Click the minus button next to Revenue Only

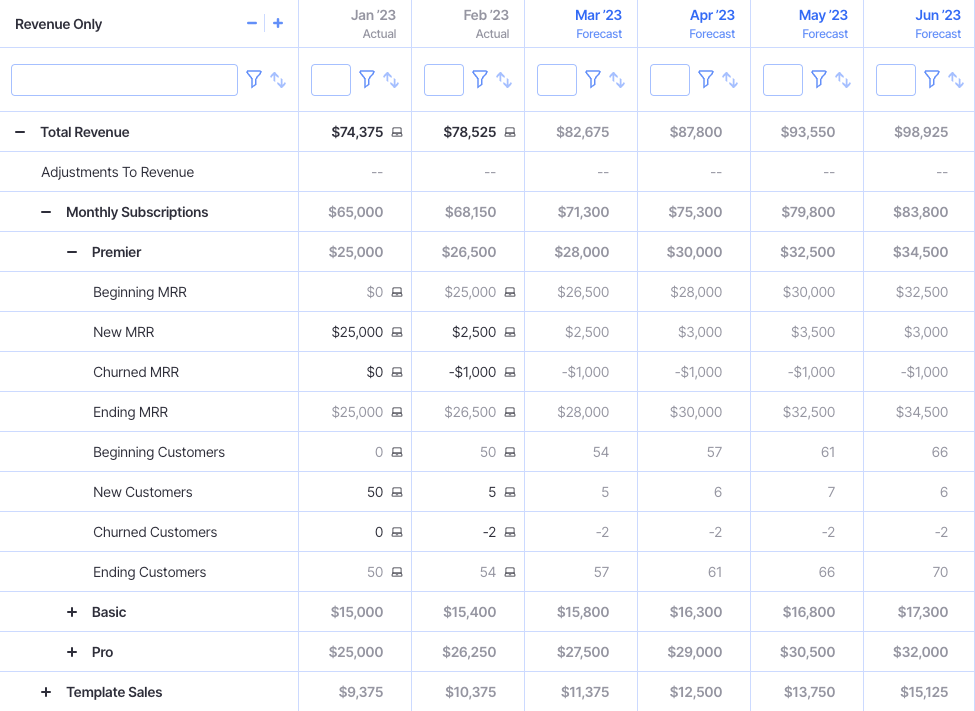click(x=252, y=23)
